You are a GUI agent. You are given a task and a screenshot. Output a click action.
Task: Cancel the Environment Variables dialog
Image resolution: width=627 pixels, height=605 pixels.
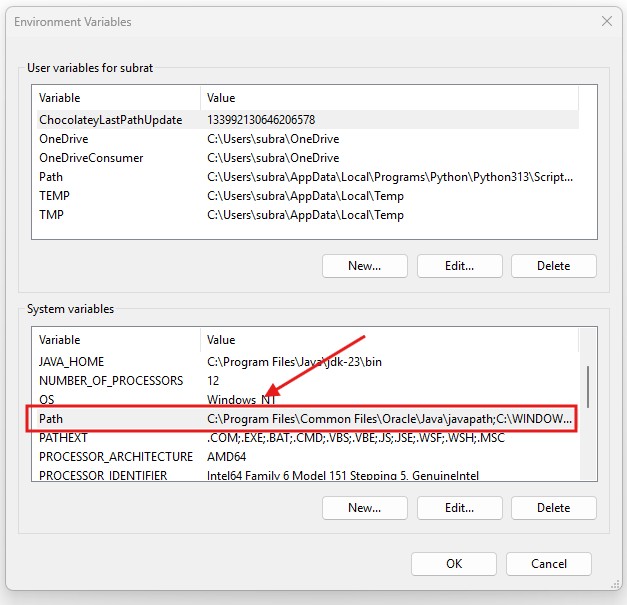[548, 564]
